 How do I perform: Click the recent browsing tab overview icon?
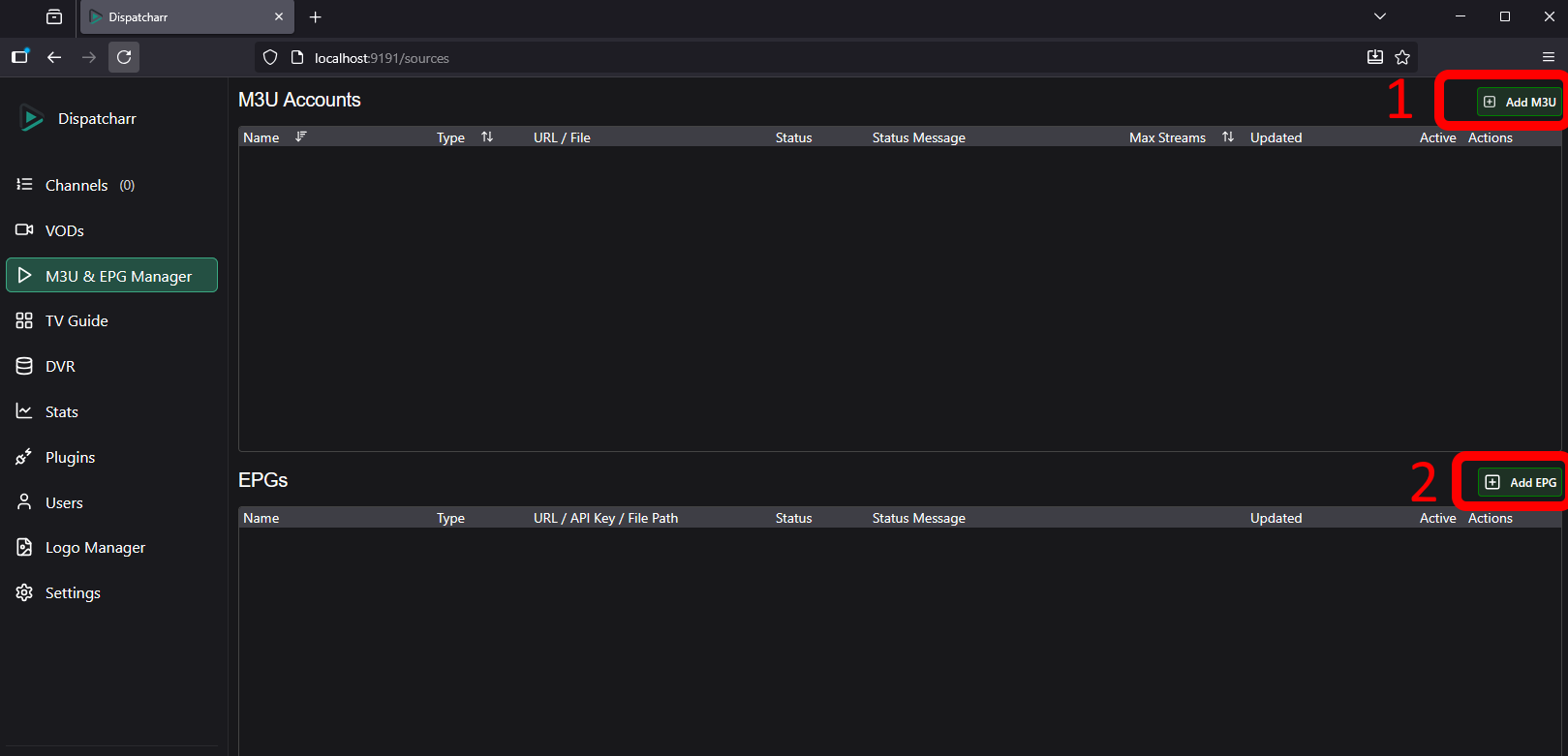point(54,17)
